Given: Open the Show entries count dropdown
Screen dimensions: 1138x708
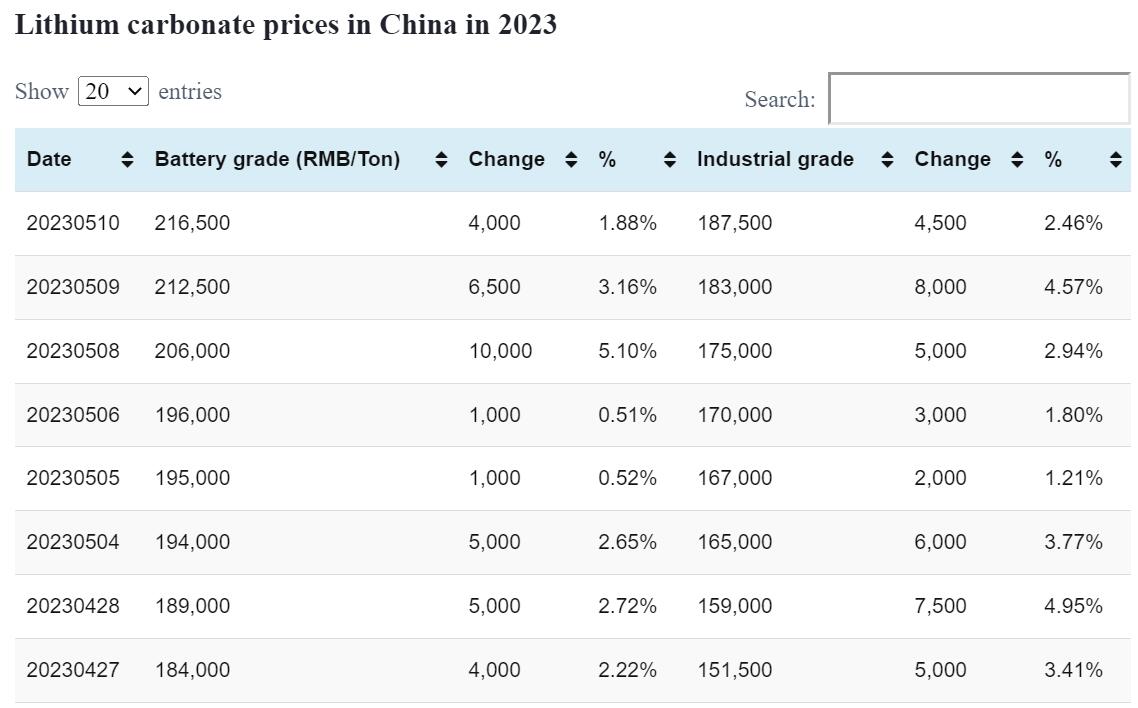Looking at the screenshot, I should click(x=113, y=91).
